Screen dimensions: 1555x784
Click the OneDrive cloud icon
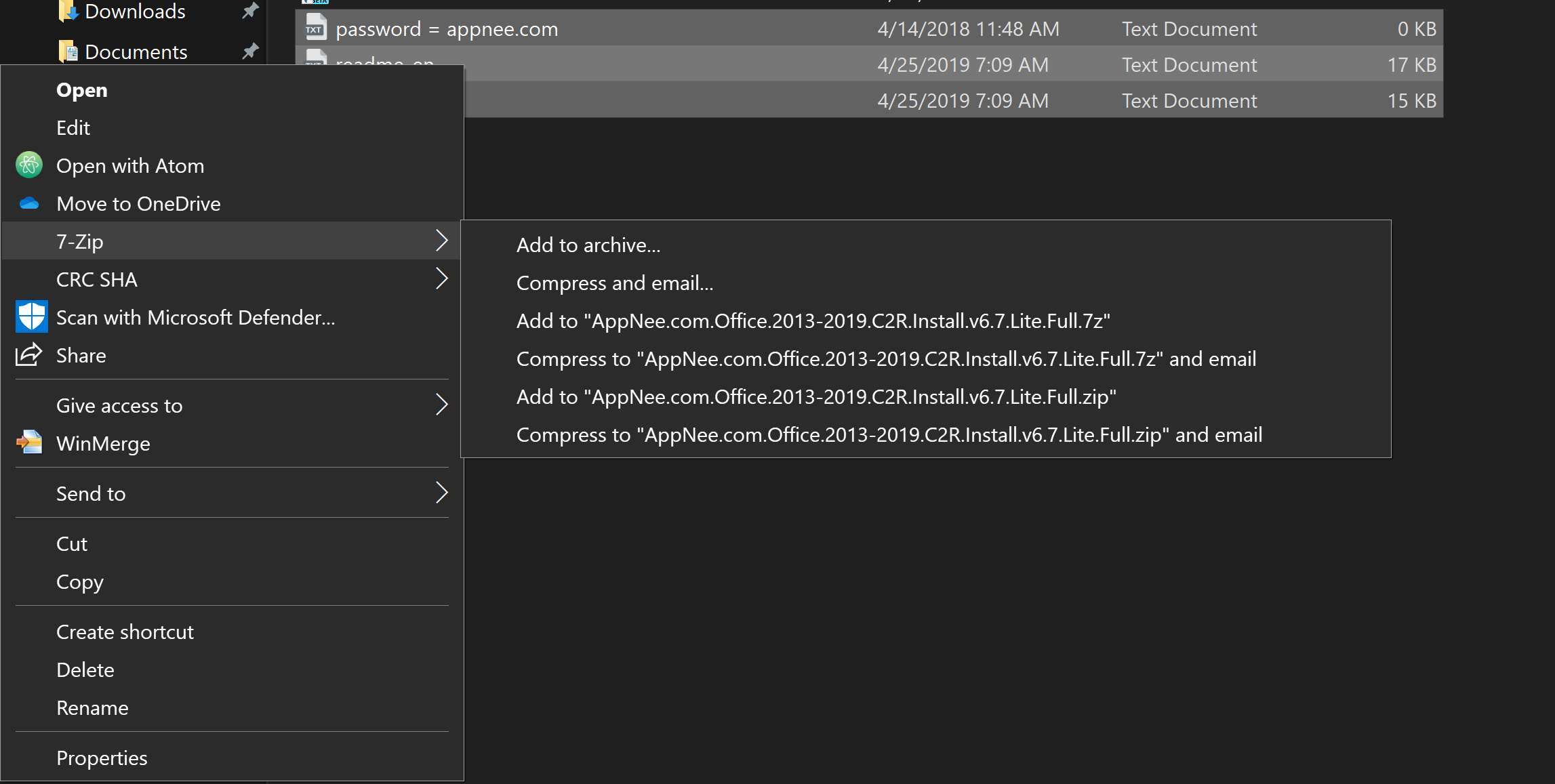click(x=29, y=203)
